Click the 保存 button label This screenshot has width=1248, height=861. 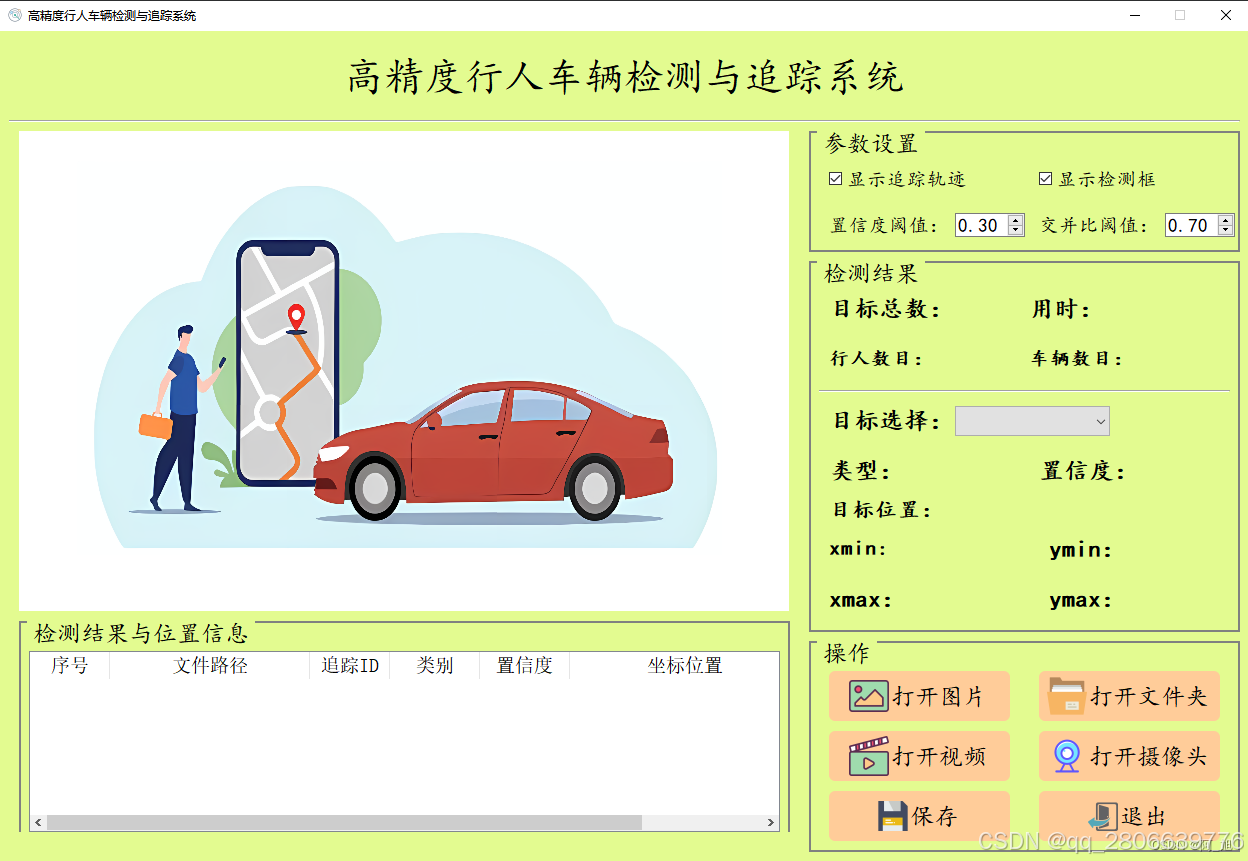tap(934, 816)
